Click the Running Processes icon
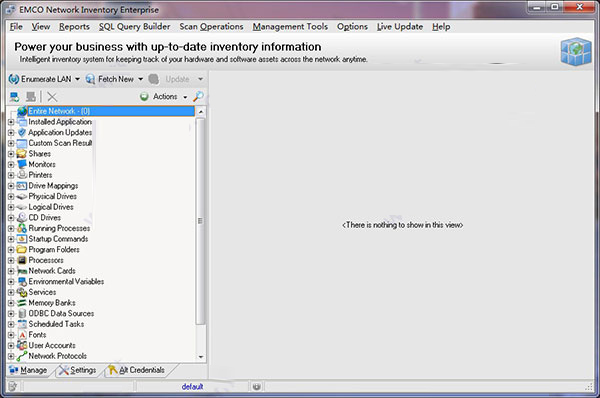Image resolution: width=600 pixels, height=398 pixels. click(x=22, y=228)
